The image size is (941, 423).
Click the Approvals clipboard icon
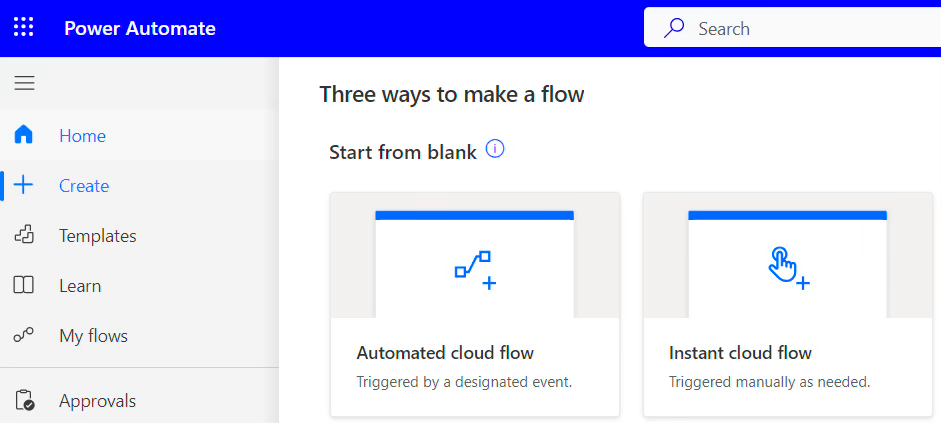coord(24,401)
